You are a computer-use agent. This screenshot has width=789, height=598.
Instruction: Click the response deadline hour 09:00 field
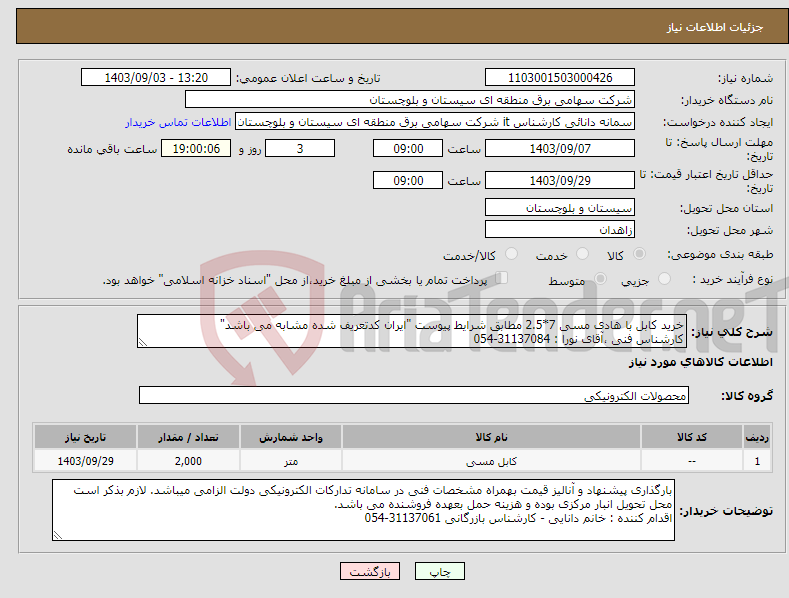(408, 148)
